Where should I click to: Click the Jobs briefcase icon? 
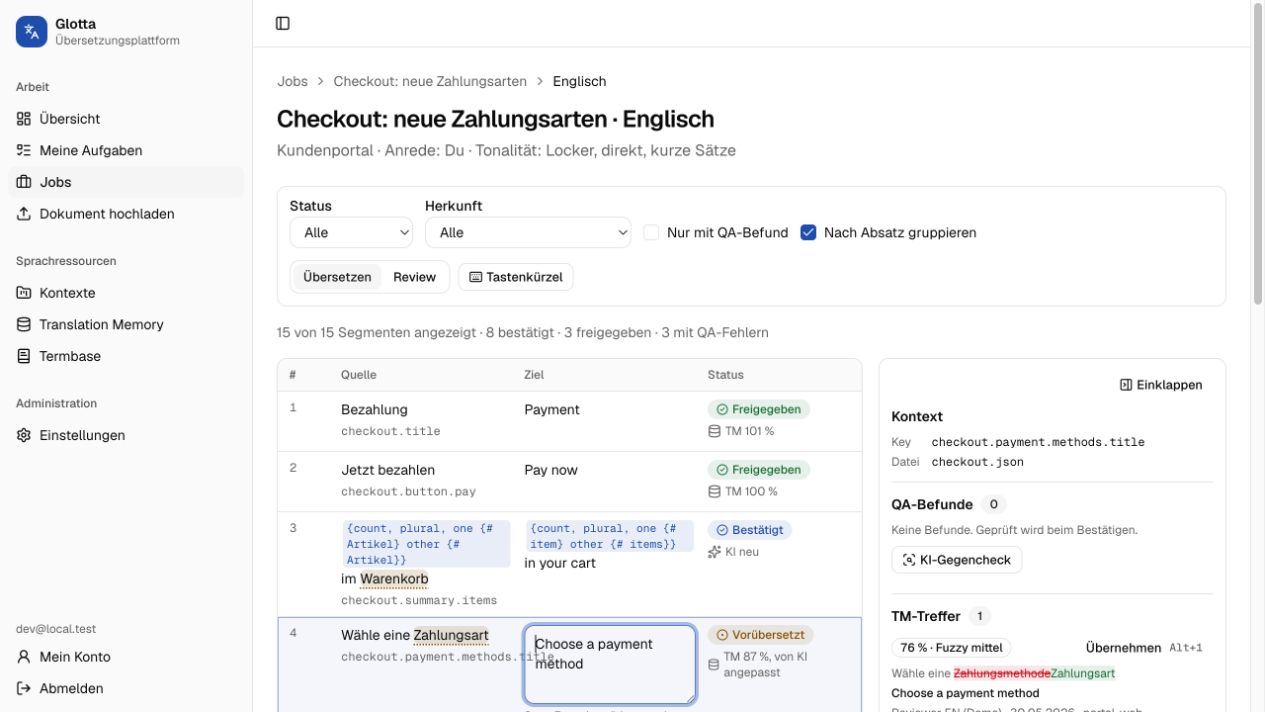point(24,182)
